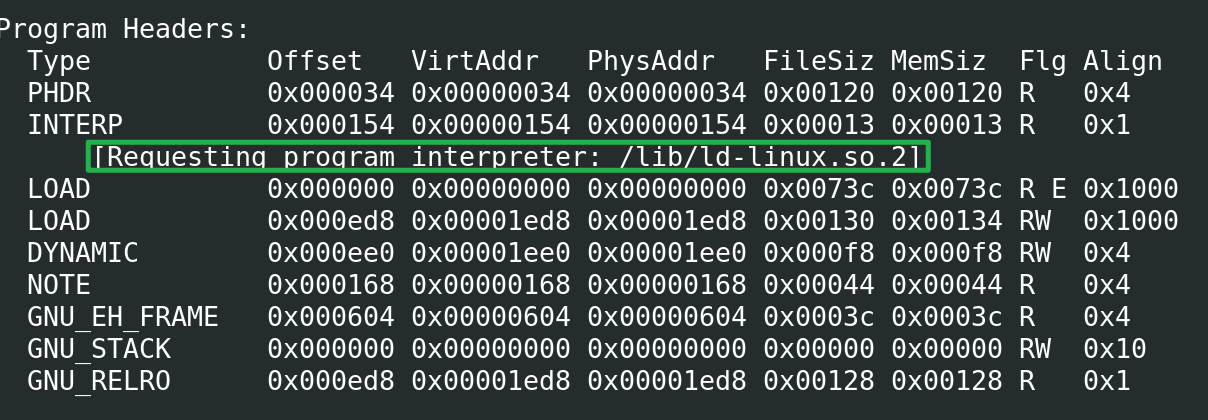
Task: Click the R E flags value
Action: [x=1042, y=189]
